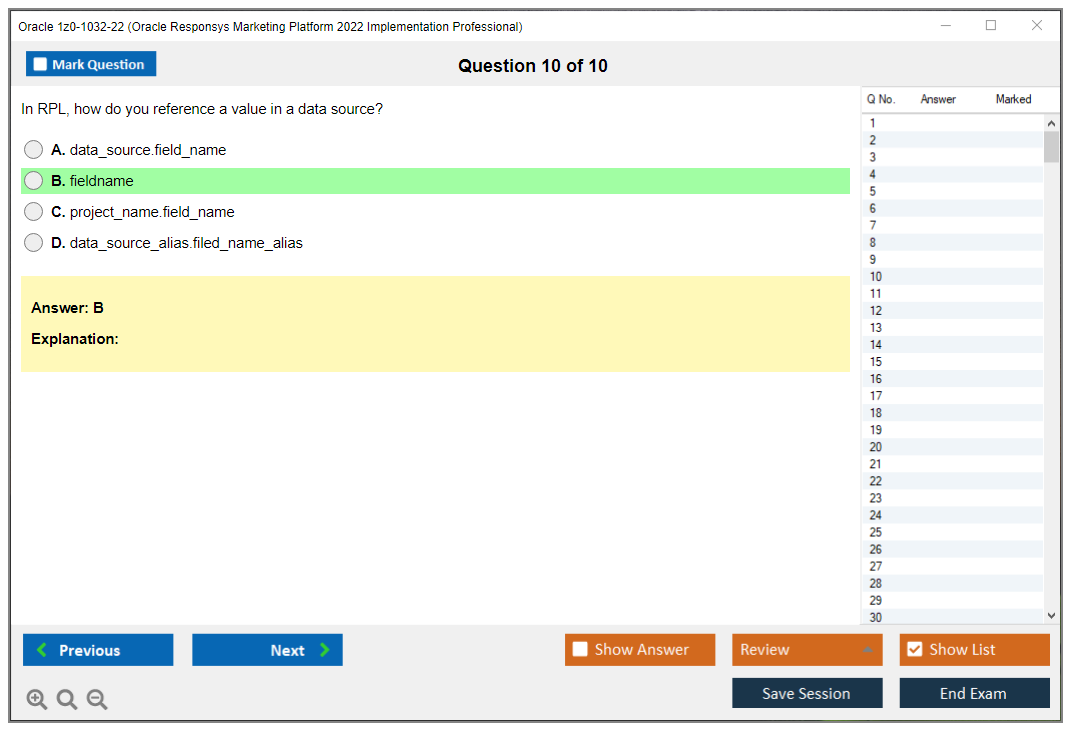Click End Exam
Viewport: 1075px width, 735px height.
coord(974,692)
